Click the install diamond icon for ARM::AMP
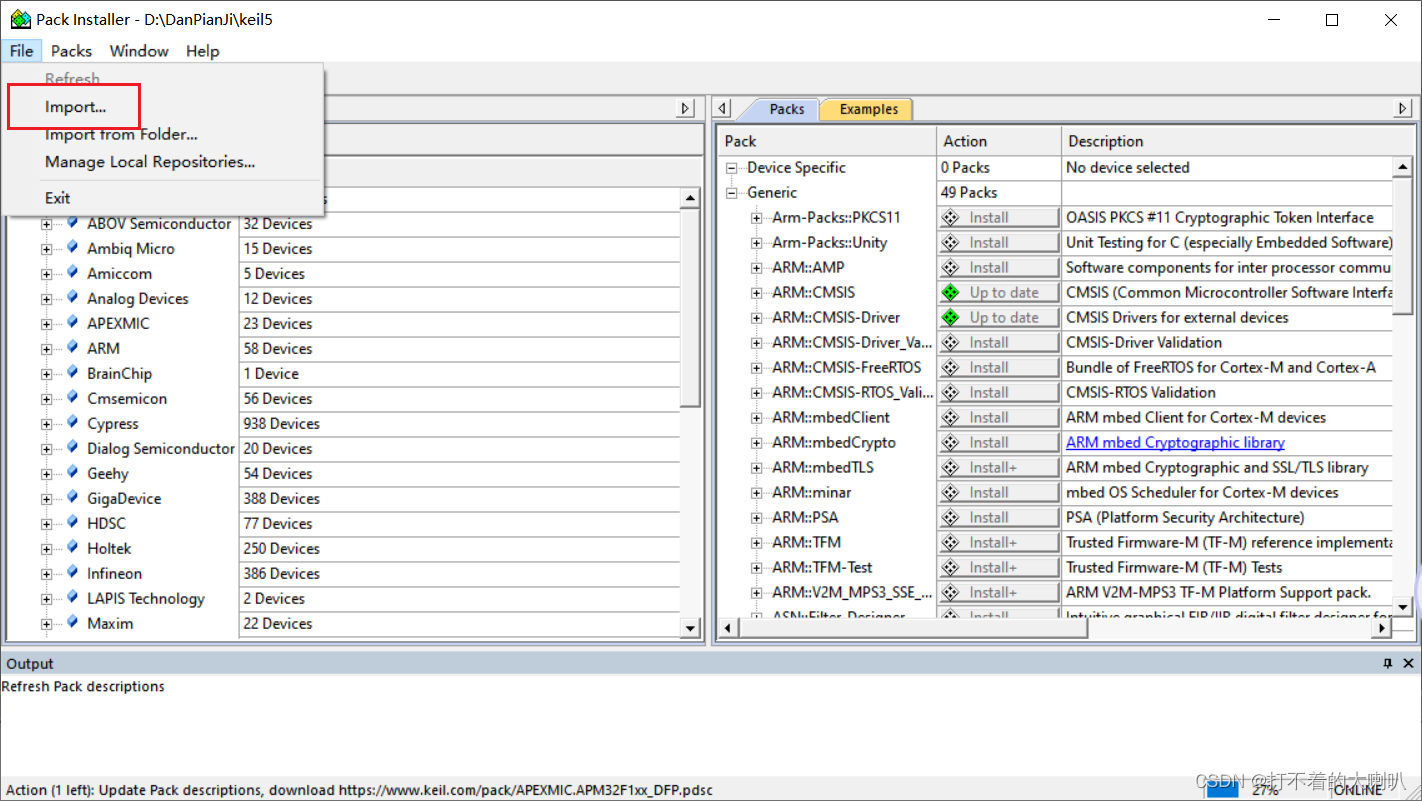This screenshot has height=801, width=1422. coord(951,268)
